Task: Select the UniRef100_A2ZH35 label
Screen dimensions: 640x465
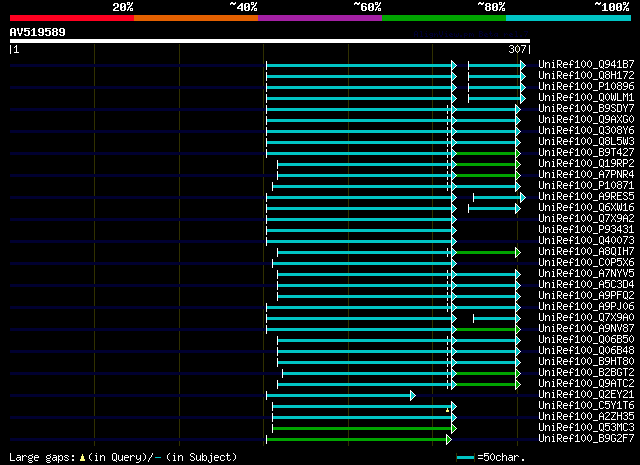Action: point(586,417)
